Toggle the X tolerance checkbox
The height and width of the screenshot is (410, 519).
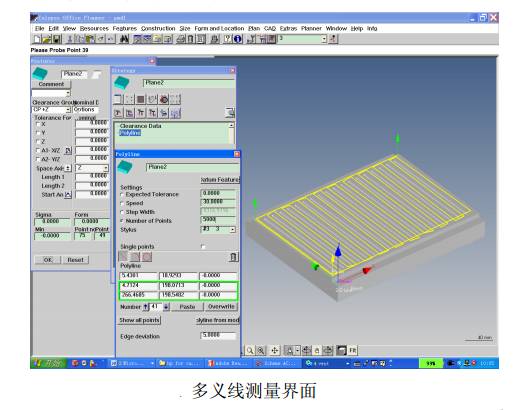click(38, 124)
